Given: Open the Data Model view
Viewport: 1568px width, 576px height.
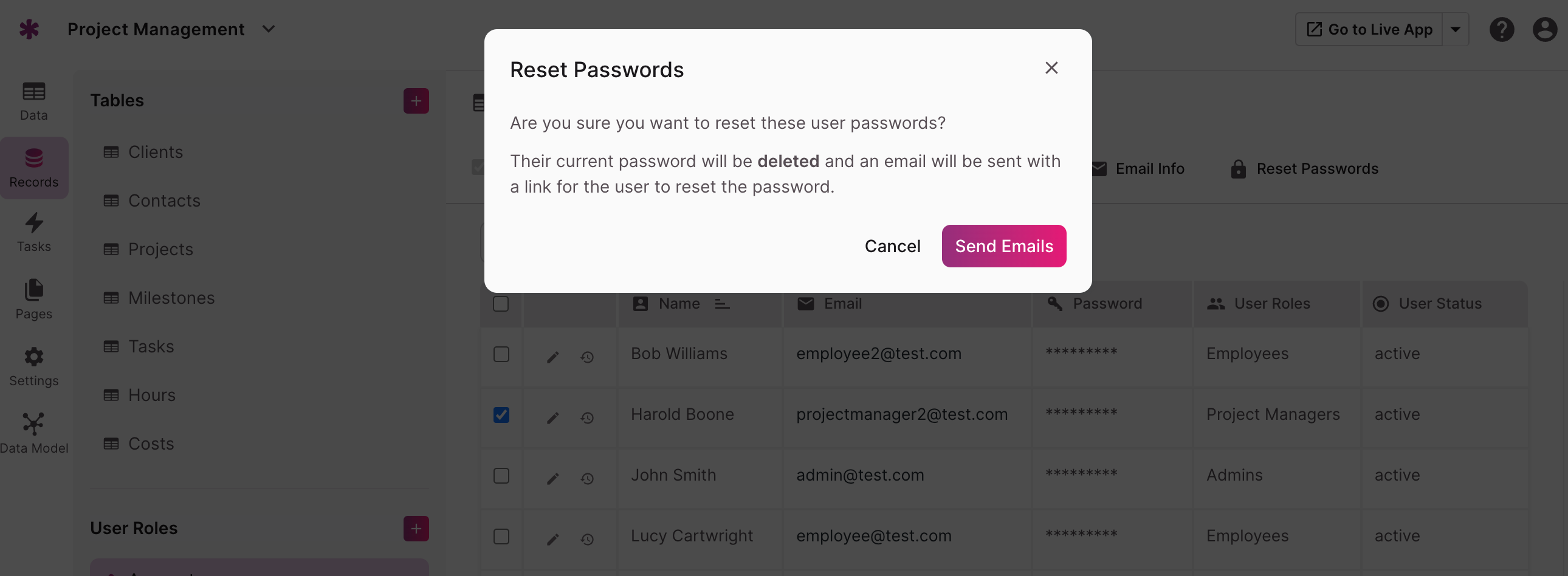Looking at the screenshot, I should [x=33, y=434].
